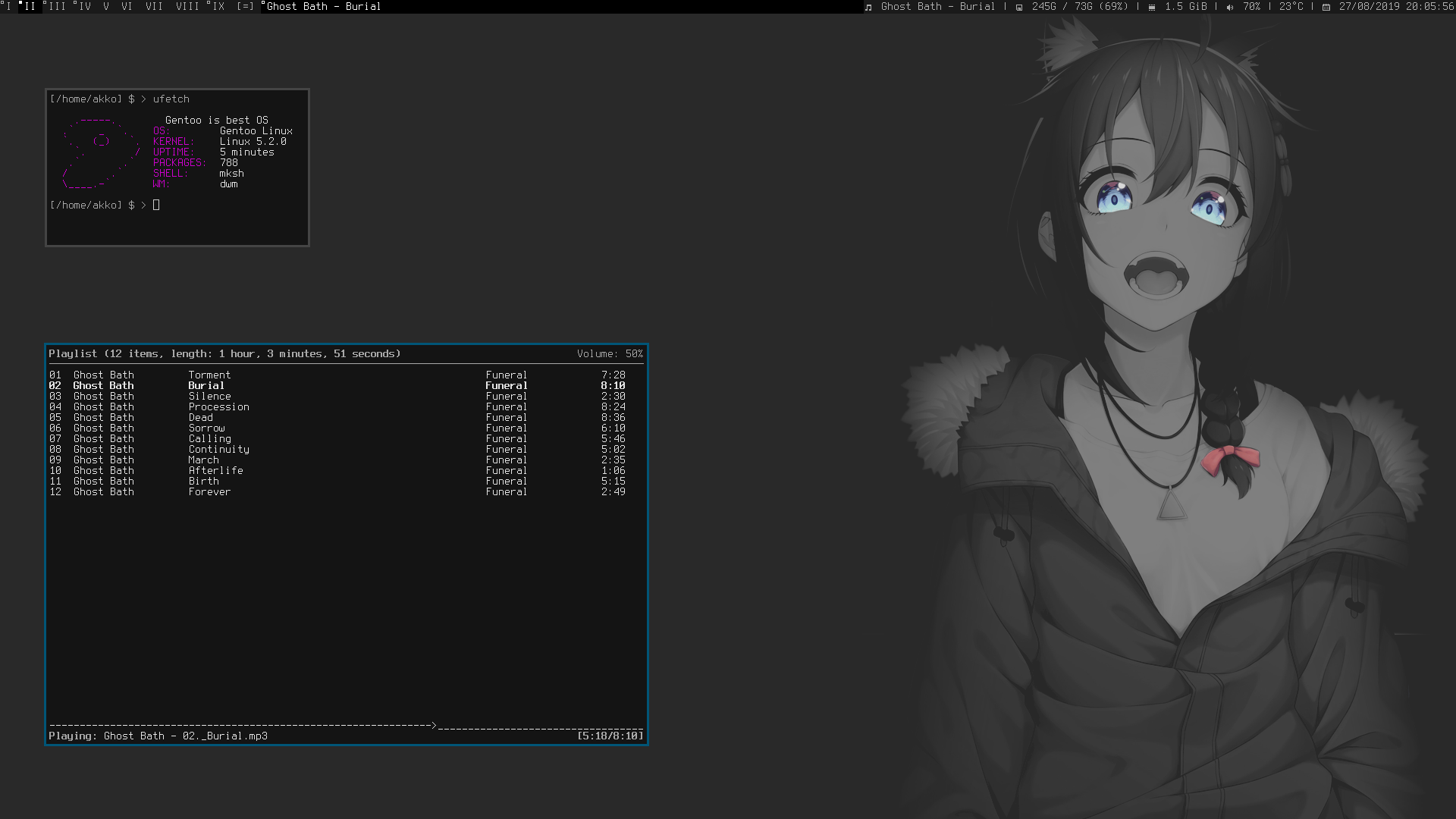This screenshot has height=819, width=1456.
Task: Select workspace tag V
Action: click(106, 6)
